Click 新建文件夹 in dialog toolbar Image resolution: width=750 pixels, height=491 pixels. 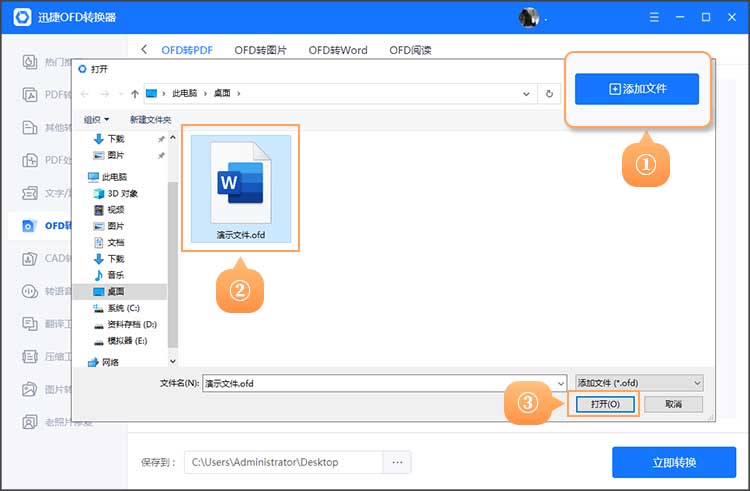coord(150,120)
